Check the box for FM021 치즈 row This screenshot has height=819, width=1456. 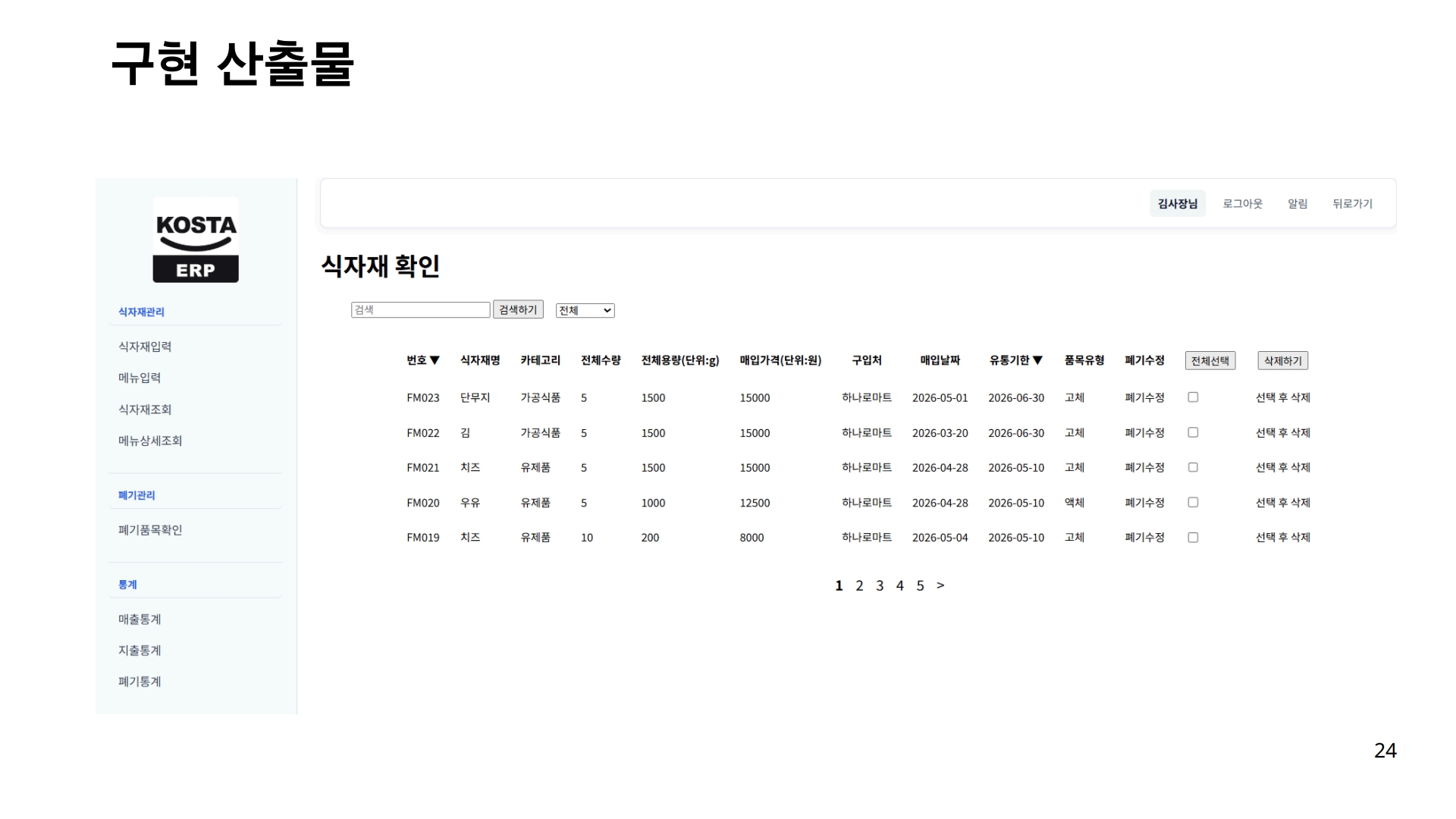tap(1193, 467)
